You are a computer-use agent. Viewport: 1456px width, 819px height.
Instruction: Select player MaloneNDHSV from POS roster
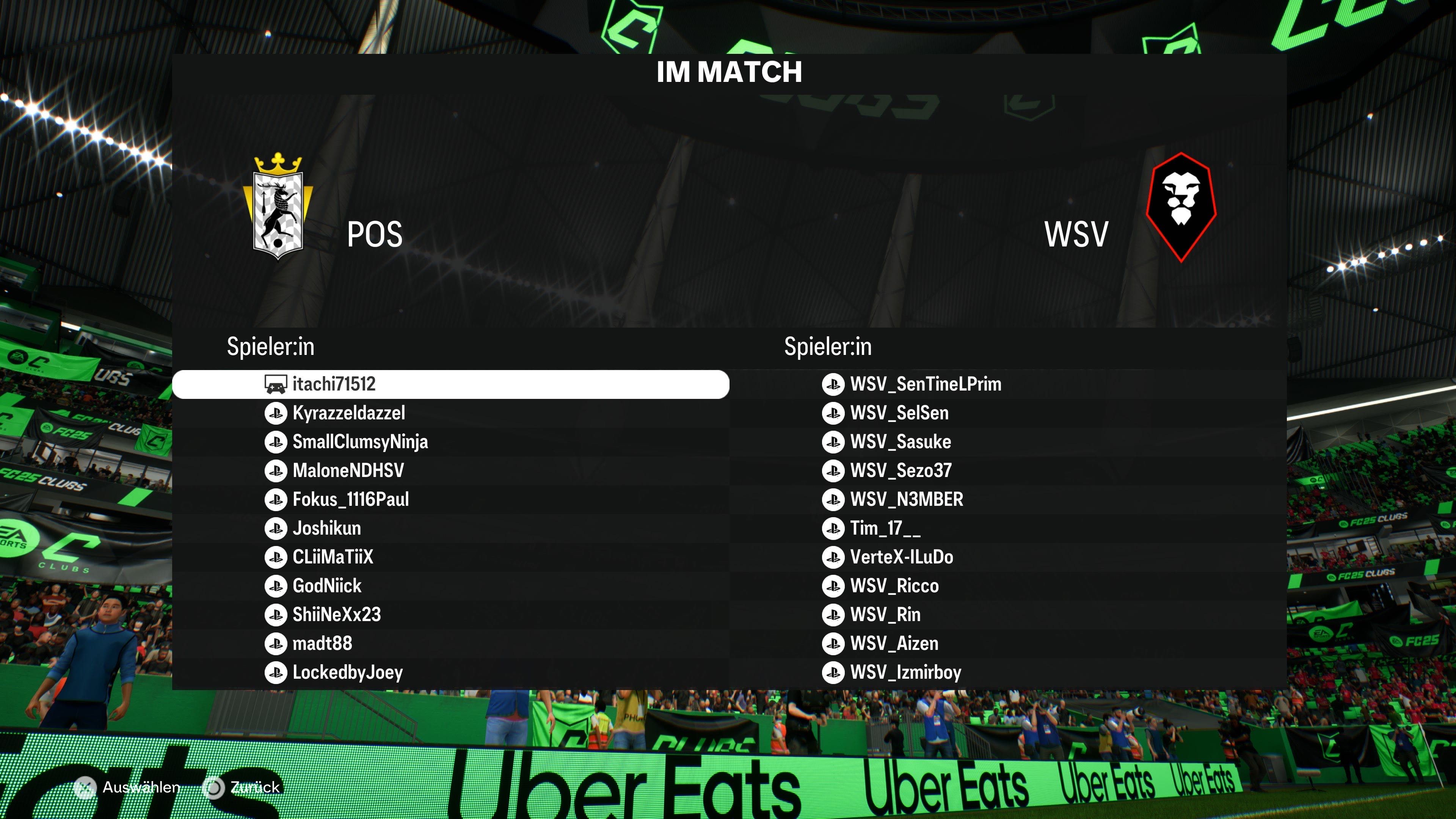point(450,471)
